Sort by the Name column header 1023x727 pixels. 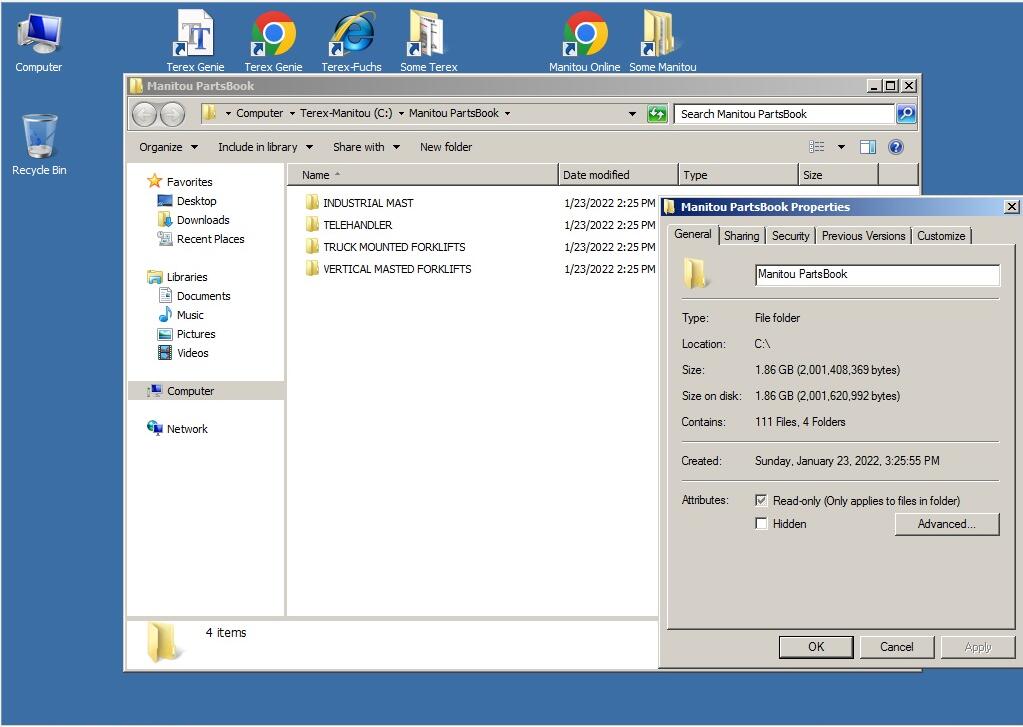(x=423, y=175)
